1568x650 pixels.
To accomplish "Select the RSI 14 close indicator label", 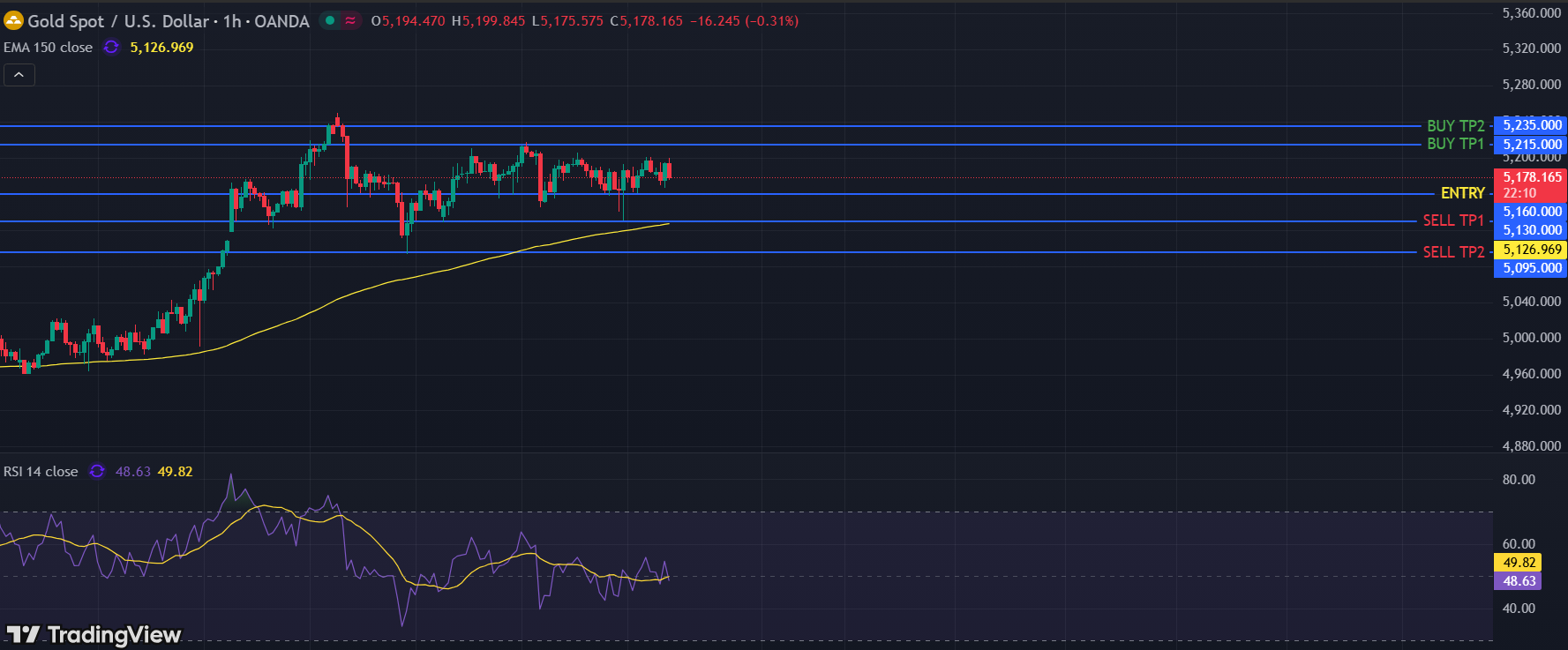I will click(41, 472).
